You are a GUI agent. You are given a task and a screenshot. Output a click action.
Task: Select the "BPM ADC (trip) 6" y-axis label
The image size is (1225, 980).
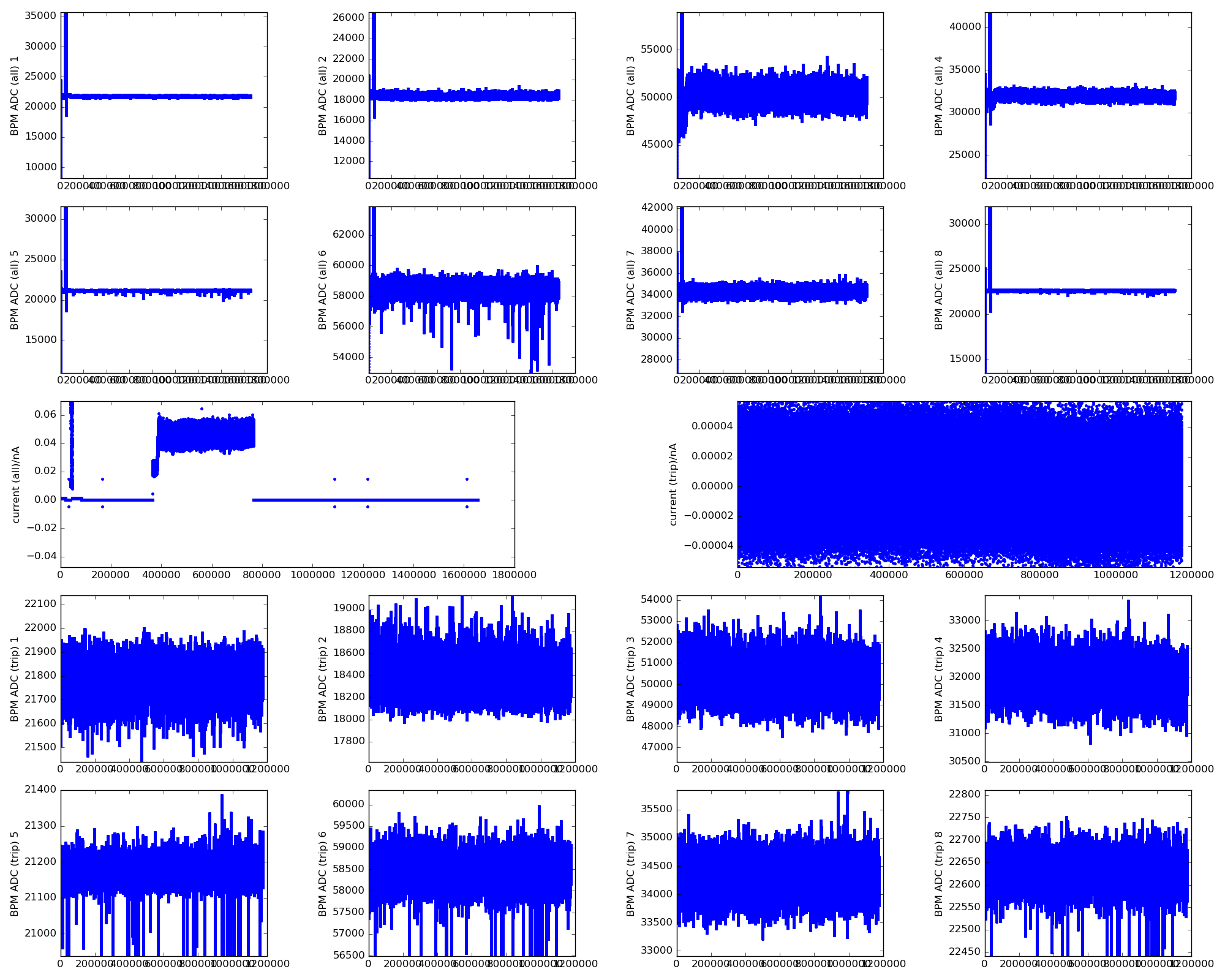(x=323, y=873)
